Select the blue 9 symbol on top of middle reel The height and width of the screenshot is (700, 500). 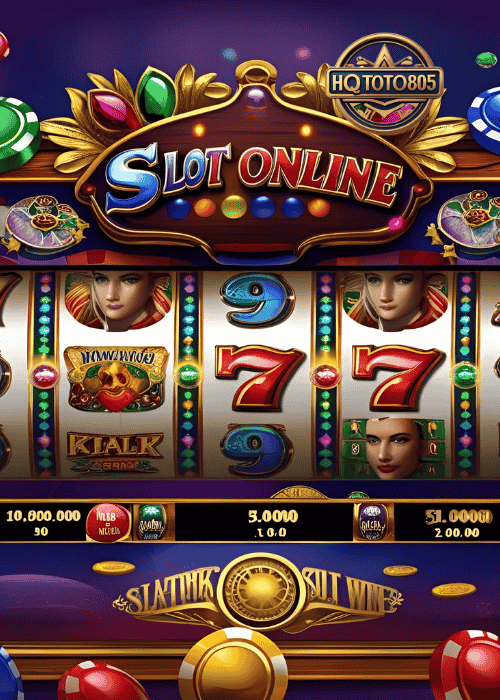[x=258, y=300]
